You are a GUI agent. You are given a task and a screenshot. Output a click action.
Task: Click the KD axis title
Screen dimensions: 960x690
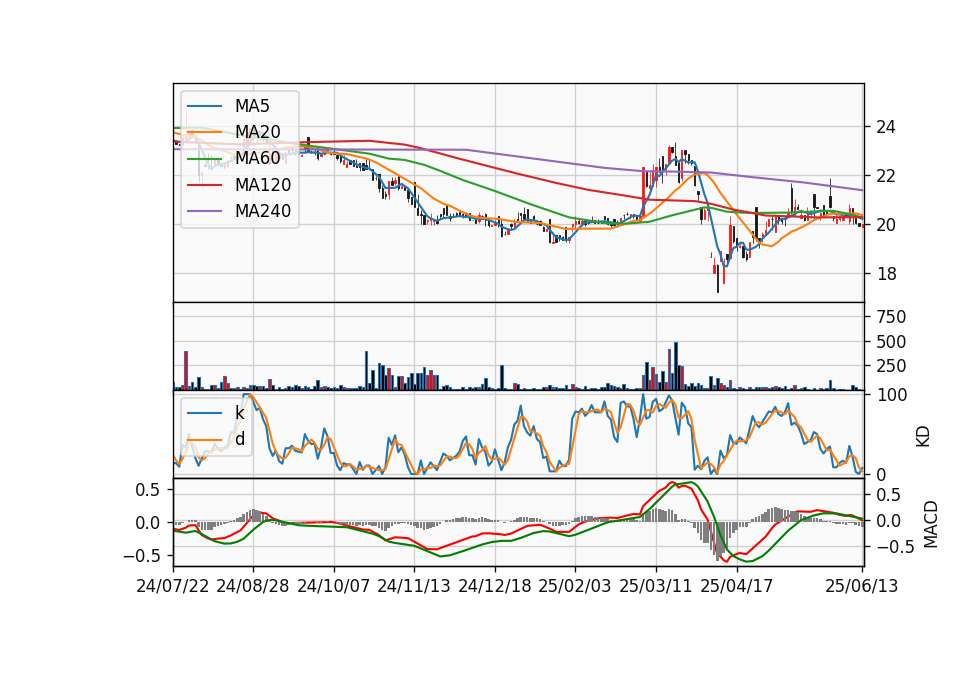923,436
